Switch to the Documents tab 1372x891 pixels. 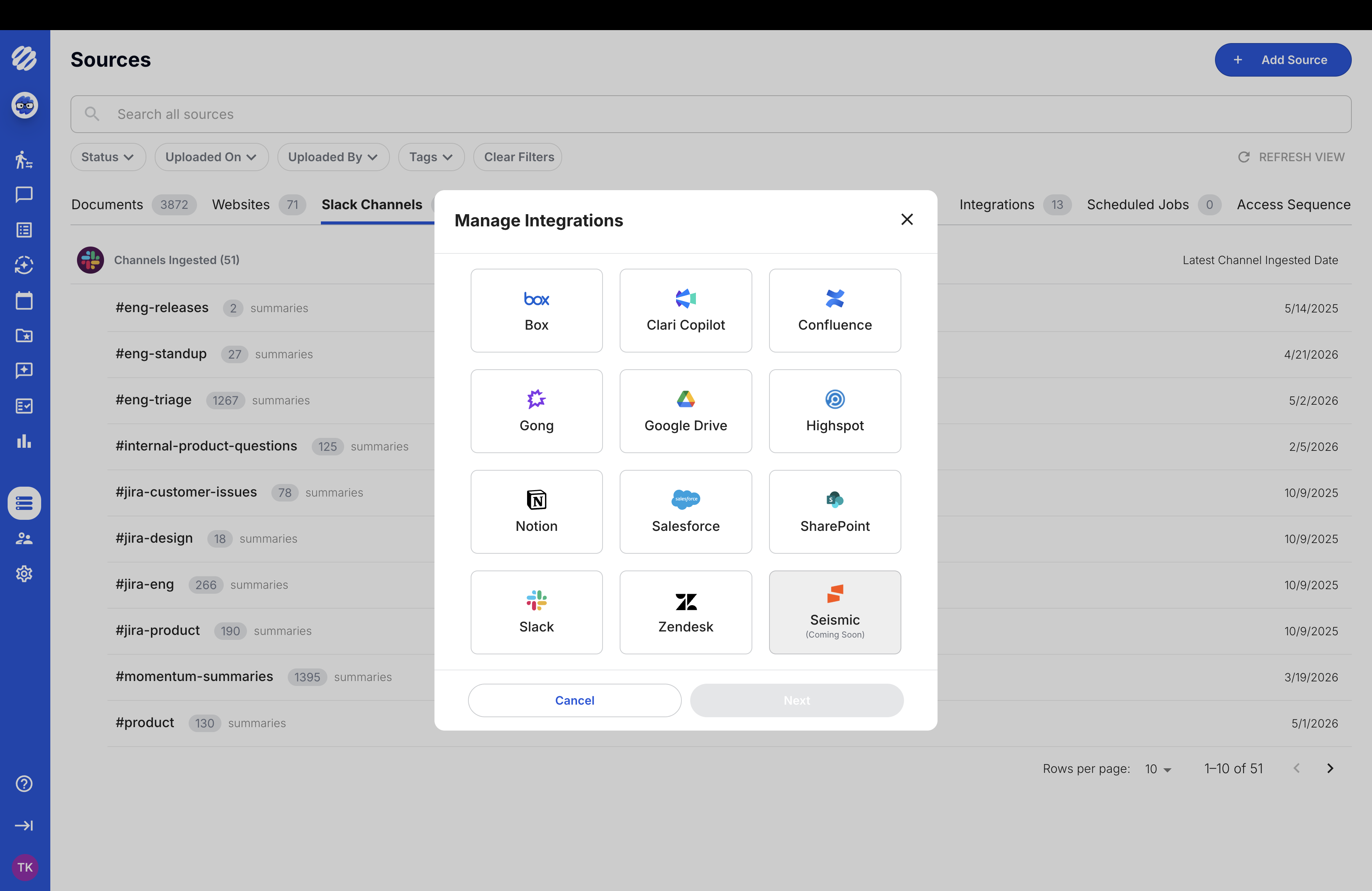point(133,205)
